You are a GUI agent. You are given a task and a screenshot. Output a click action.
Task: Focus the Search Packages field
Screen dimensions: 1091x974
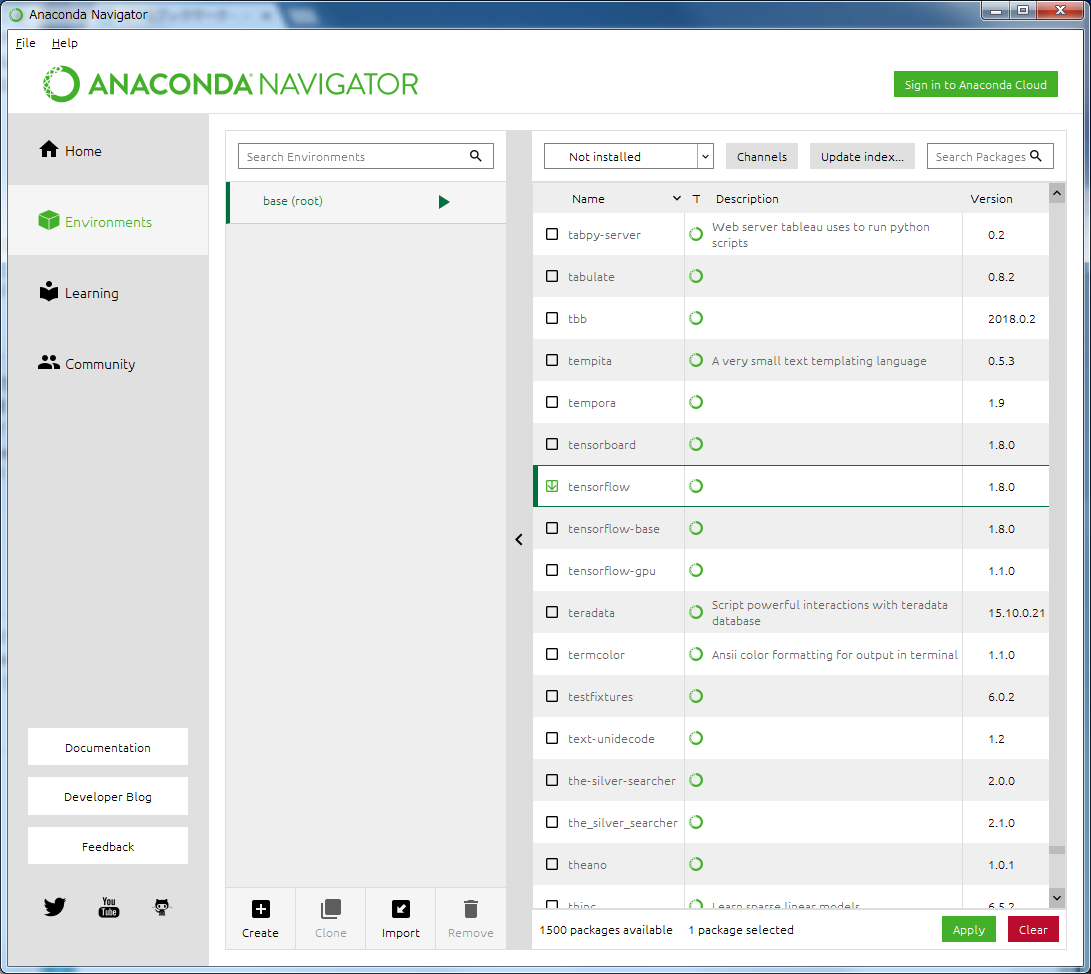(990, 156)
